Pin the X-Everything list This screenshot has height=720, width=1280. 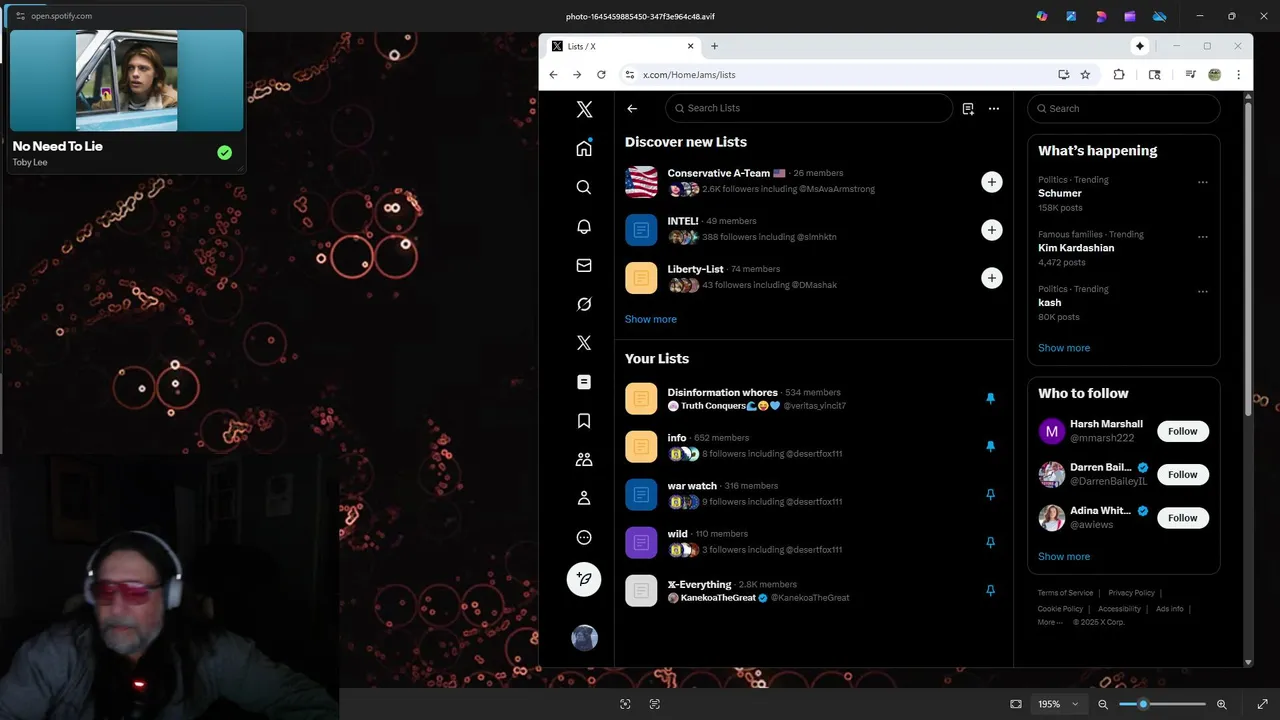coord(990,590)
